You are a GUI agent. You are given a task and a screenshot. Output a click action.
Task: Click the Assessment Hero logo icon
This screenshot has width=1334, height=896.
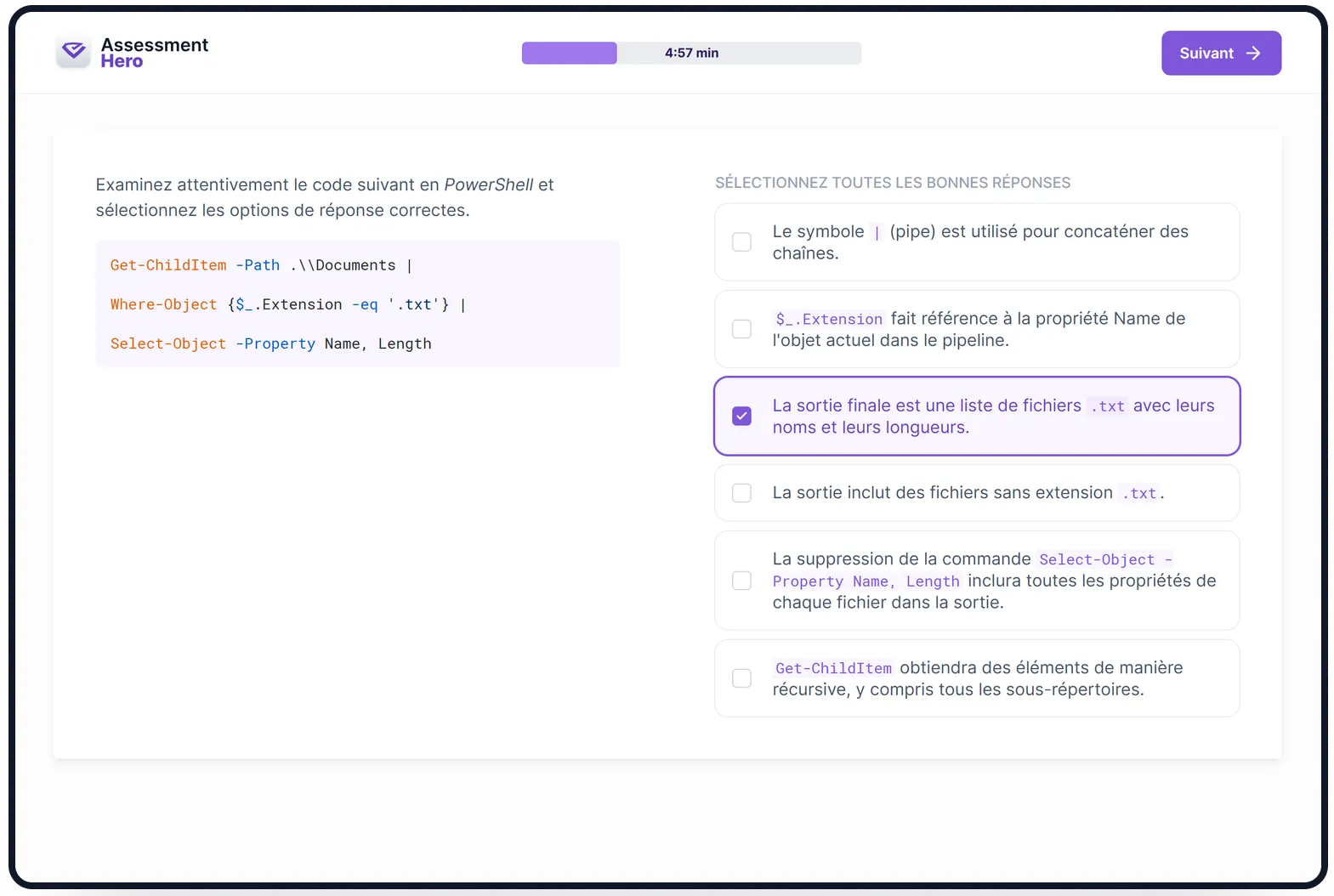click(x=73, y=52)
